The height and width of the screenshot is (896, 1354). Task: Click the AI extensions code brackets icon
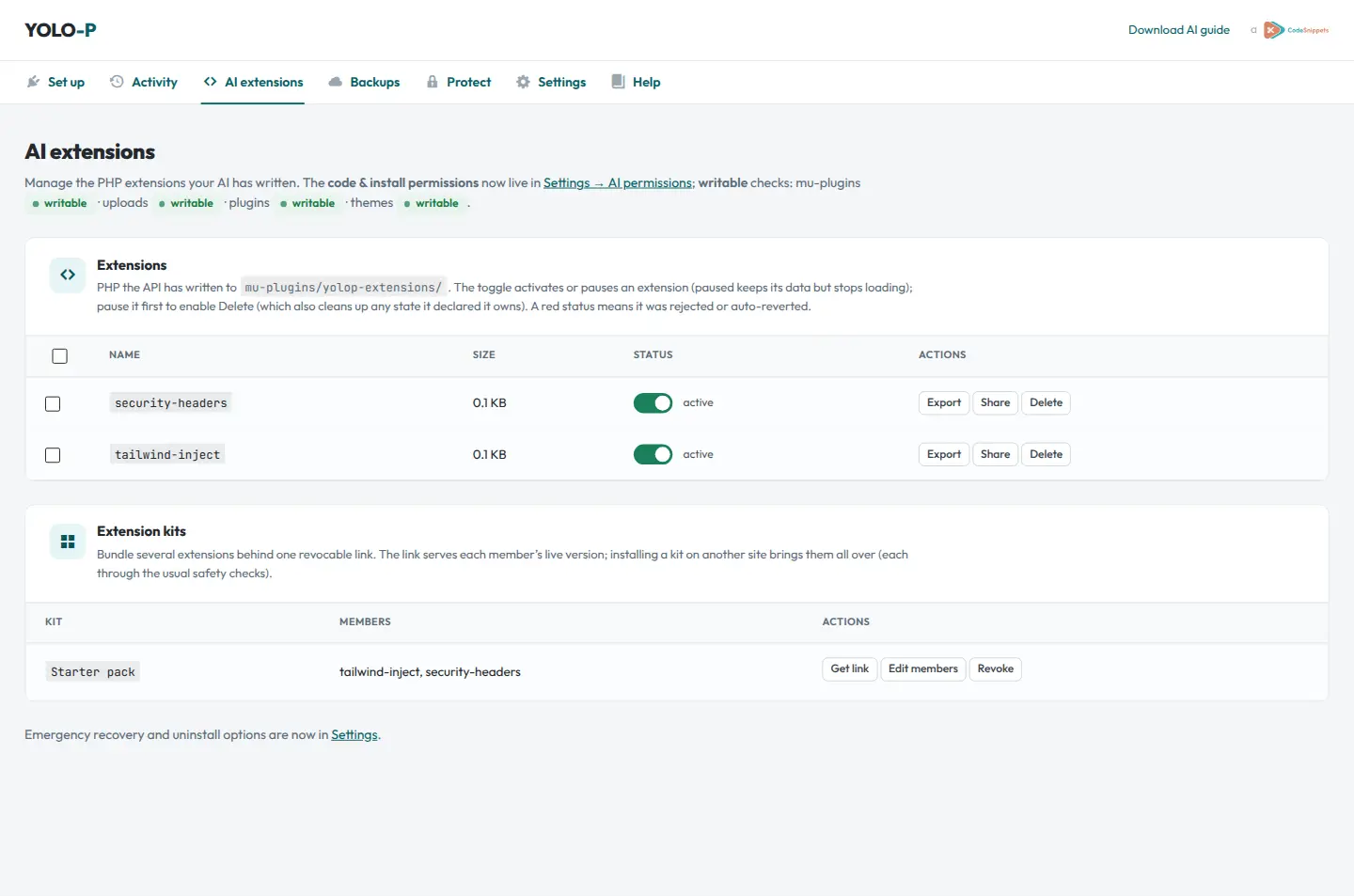pos(210,82)
